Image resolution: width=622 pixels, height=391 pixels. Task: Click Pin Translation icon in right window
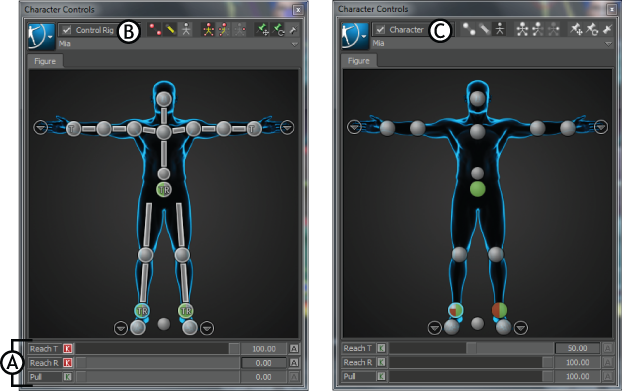576,29
